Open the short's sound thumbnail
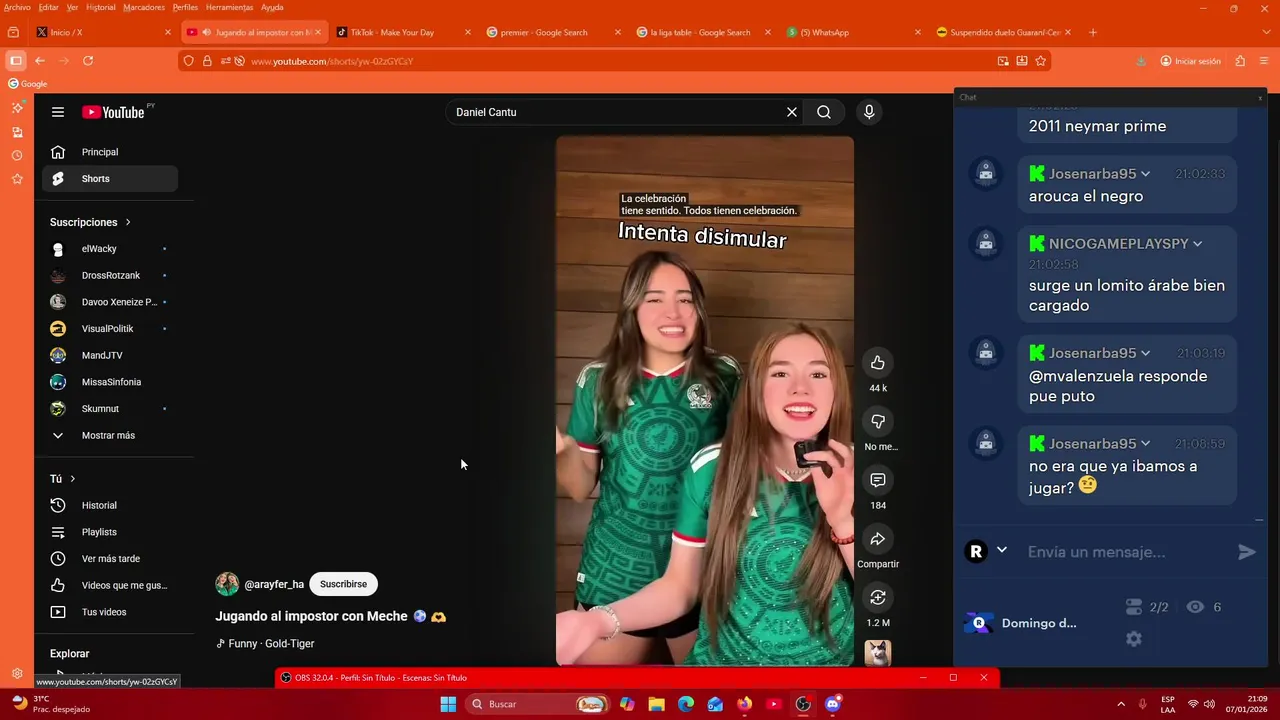 878,653
